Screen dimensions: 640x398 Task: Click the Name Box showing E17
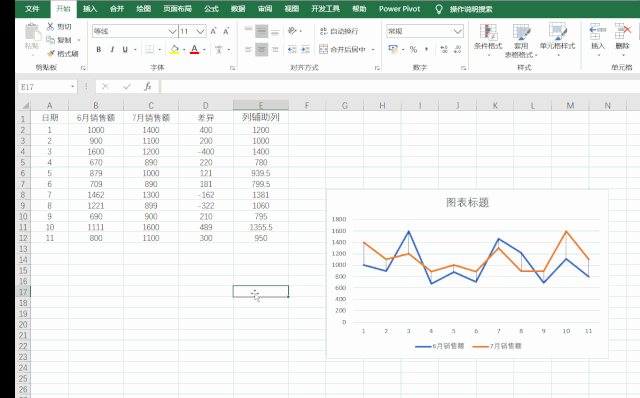[x=44, y=87]
